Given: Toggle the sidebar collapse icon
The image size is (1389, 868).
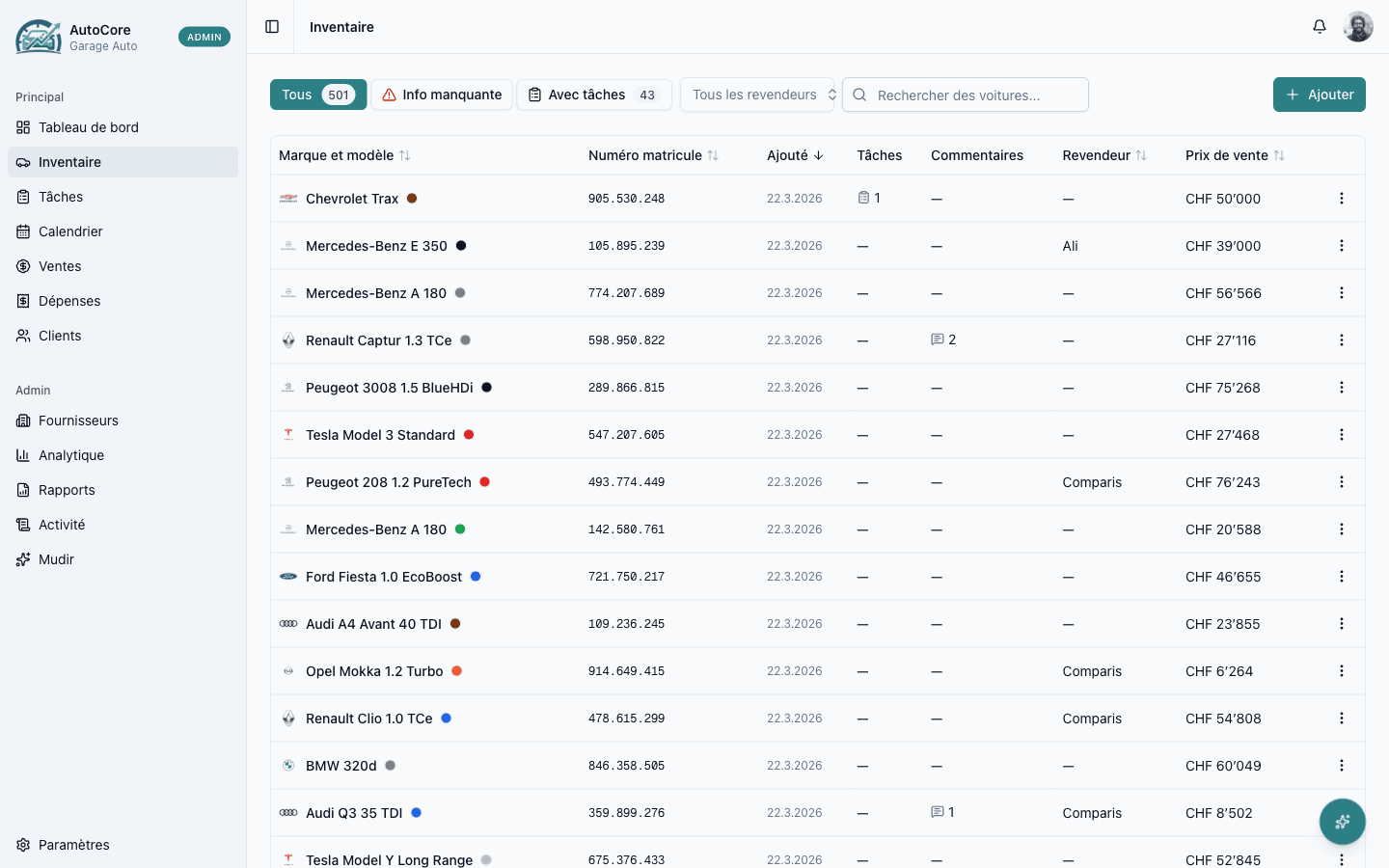Looking at the screenshot, I should pos(272,27).
